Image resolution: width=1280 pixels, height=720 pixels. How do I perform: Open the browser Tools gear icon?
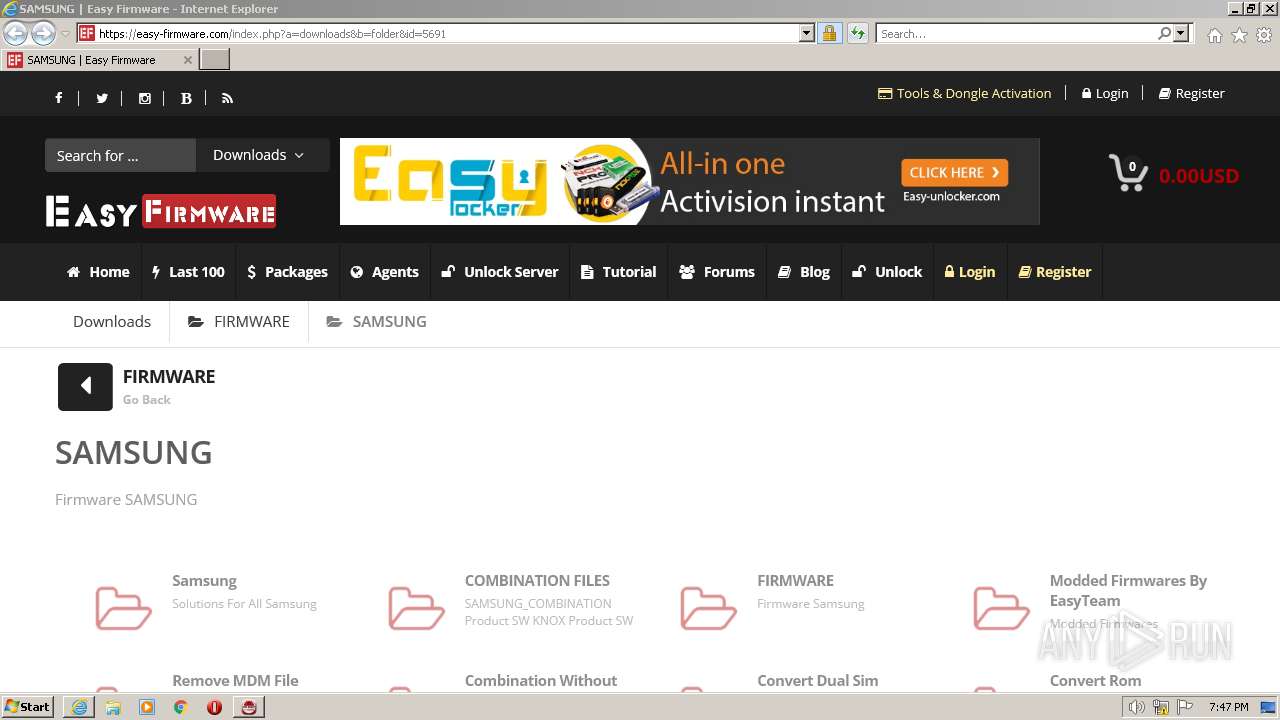(1264, 34)
